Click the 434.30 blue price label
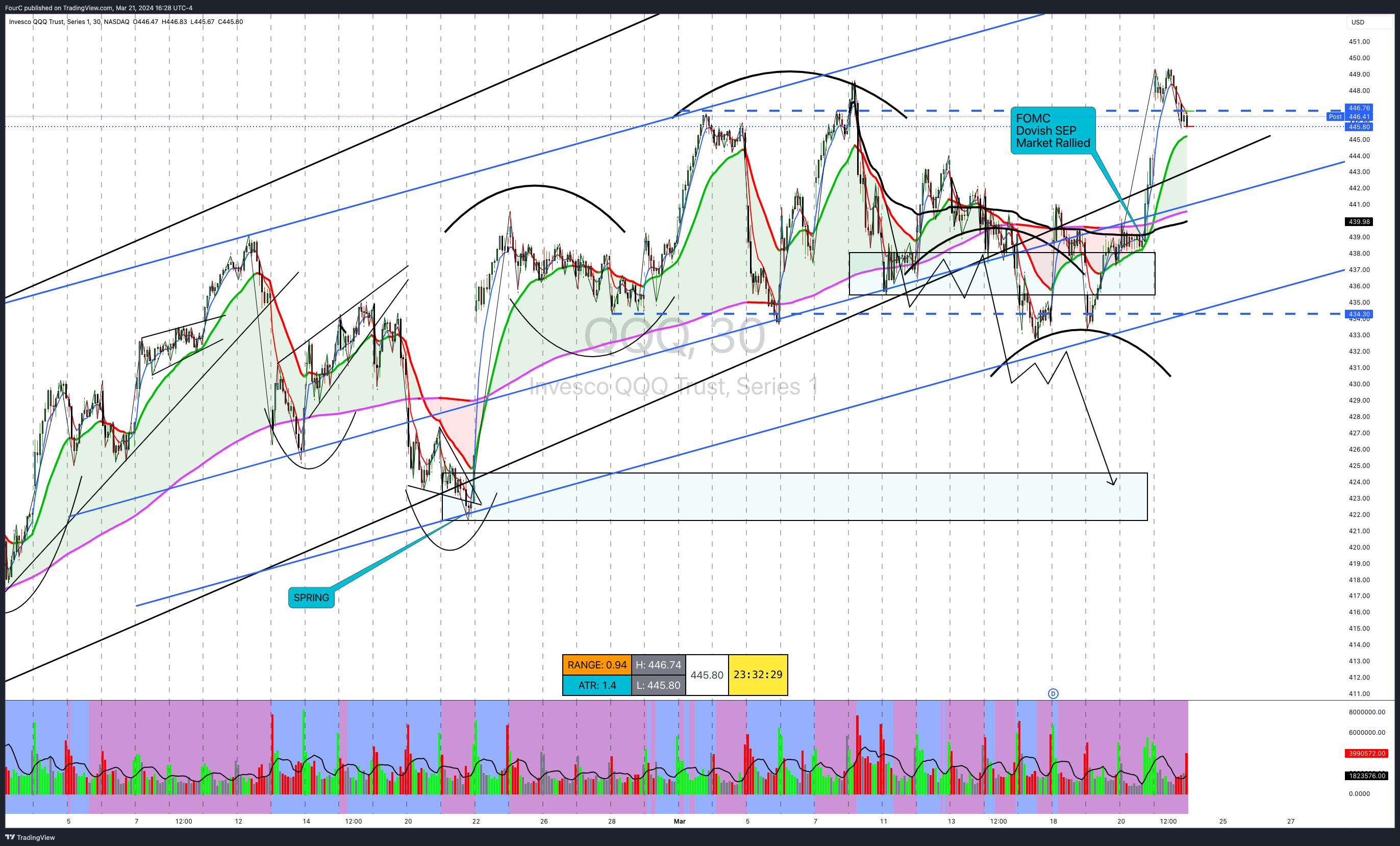This screenshot has width=1400, height=846. click(x=1359, y=314)
